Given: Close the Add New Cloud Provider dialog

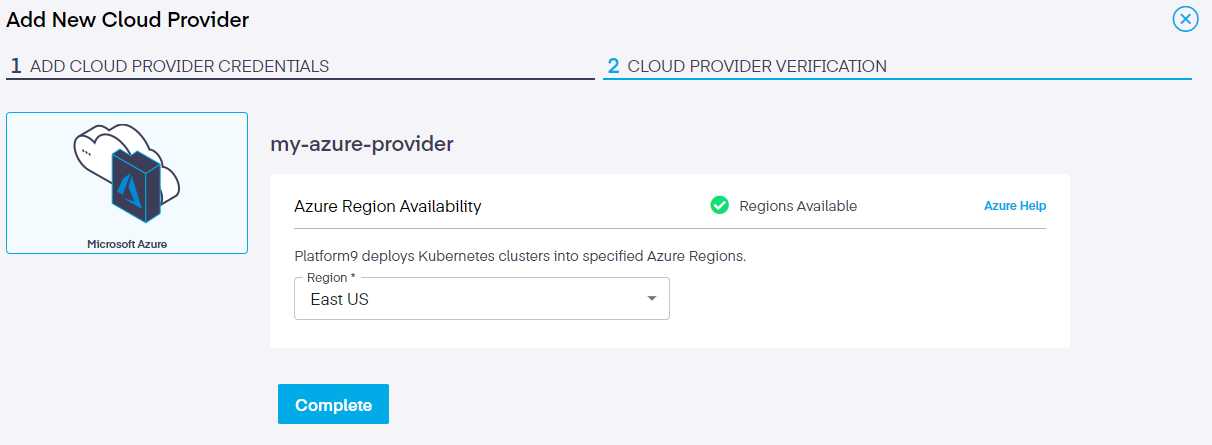Looking at the screenshot, I should pos(1185,19).
